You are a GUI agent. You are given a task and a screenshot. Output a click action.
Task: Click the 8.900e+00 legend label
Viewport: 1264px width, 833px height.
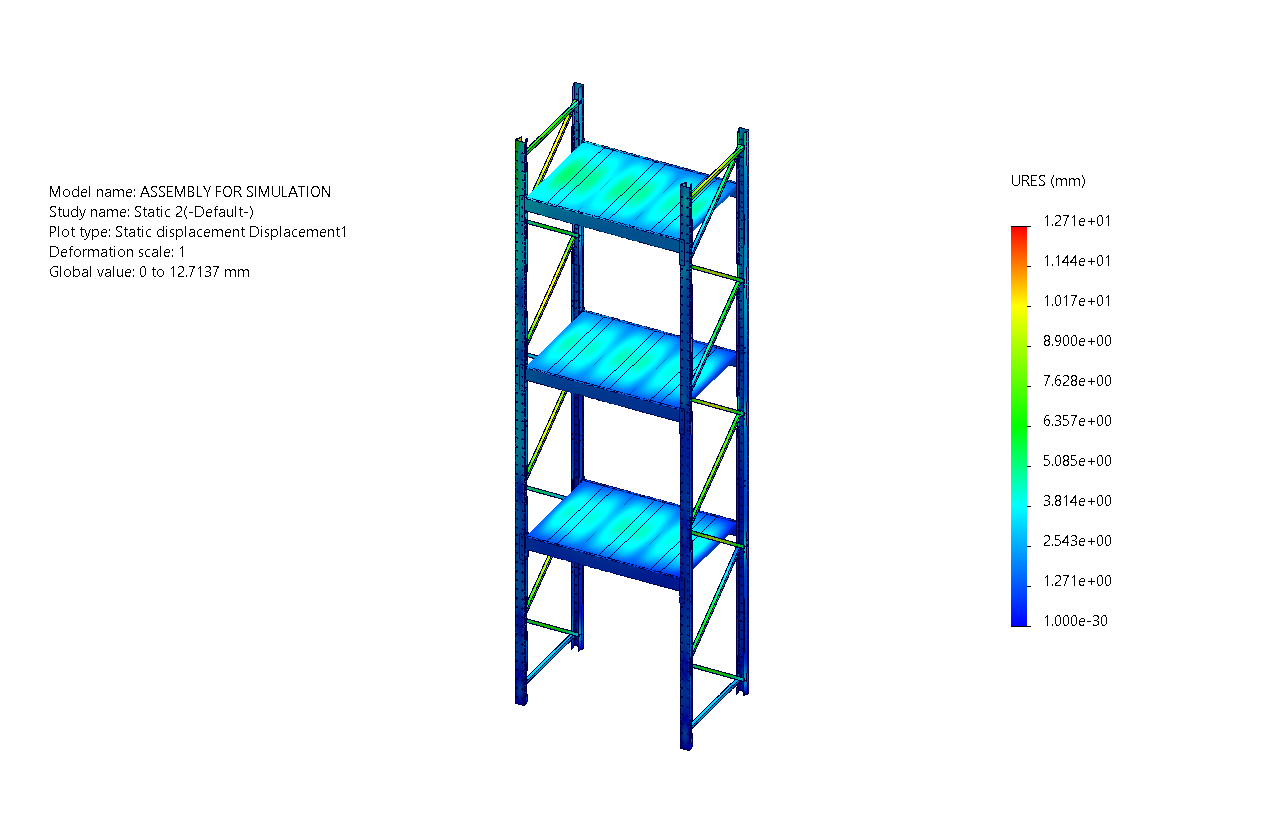point(1077,341)
